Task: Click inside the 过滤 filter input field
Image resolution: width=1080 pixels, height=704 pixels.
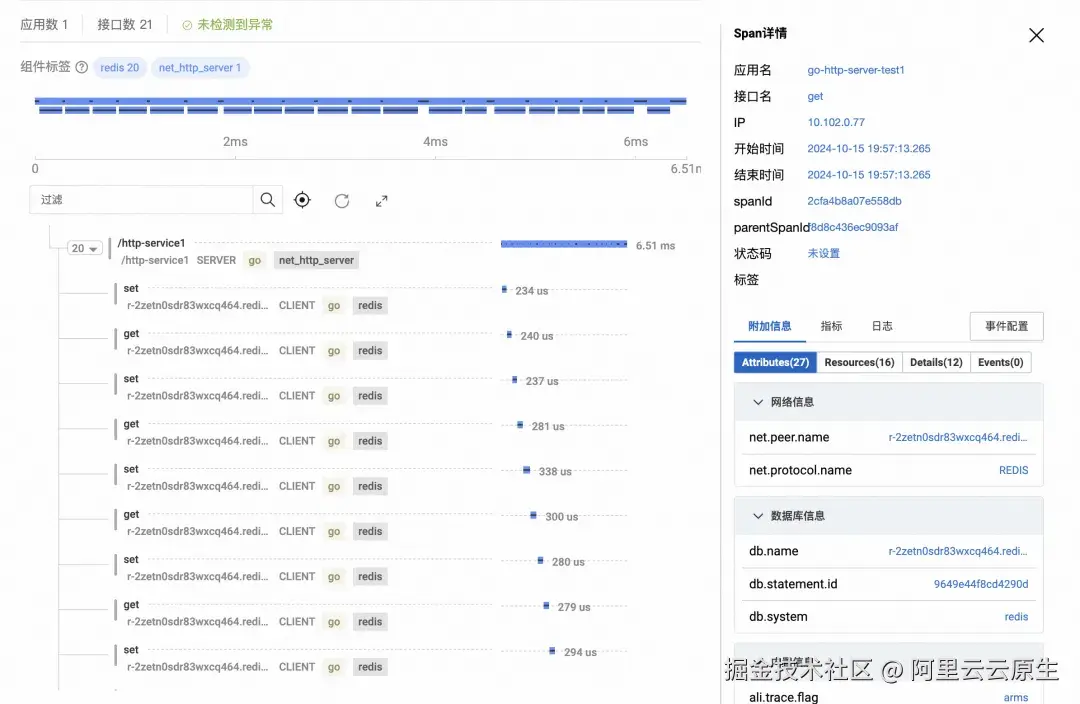Action: click(x=150, y=199)
